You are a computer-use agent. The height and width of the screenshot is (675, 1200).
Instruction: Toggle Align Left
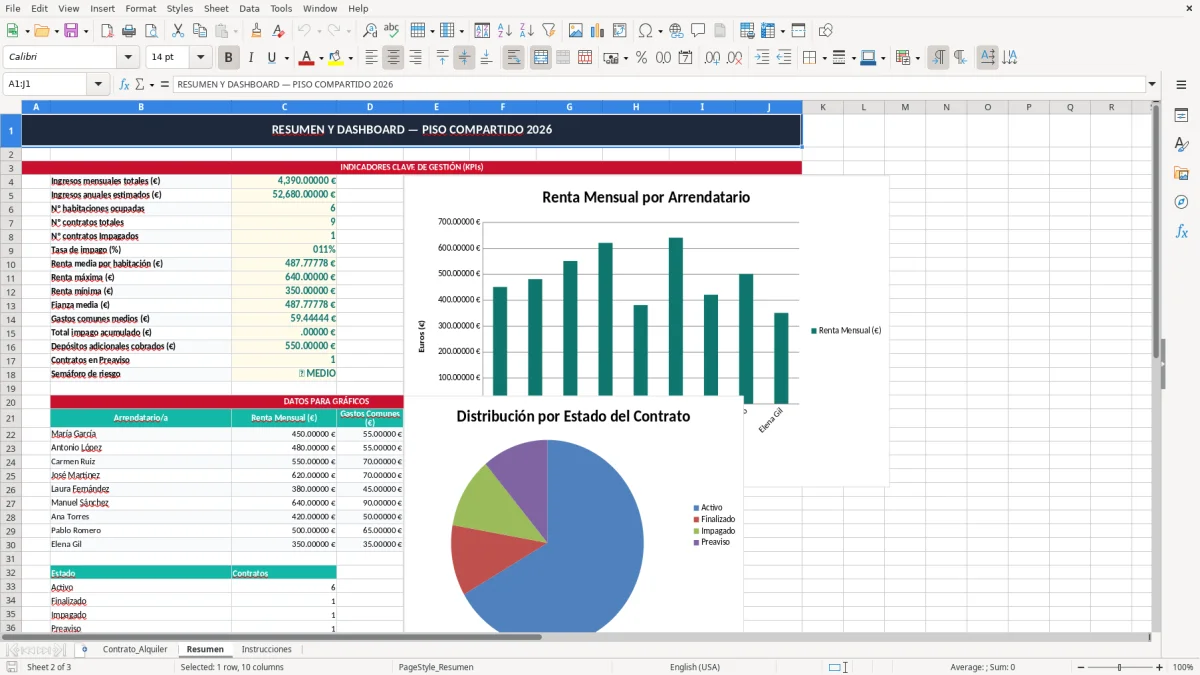pyautogui.click(x=372, y=58)
